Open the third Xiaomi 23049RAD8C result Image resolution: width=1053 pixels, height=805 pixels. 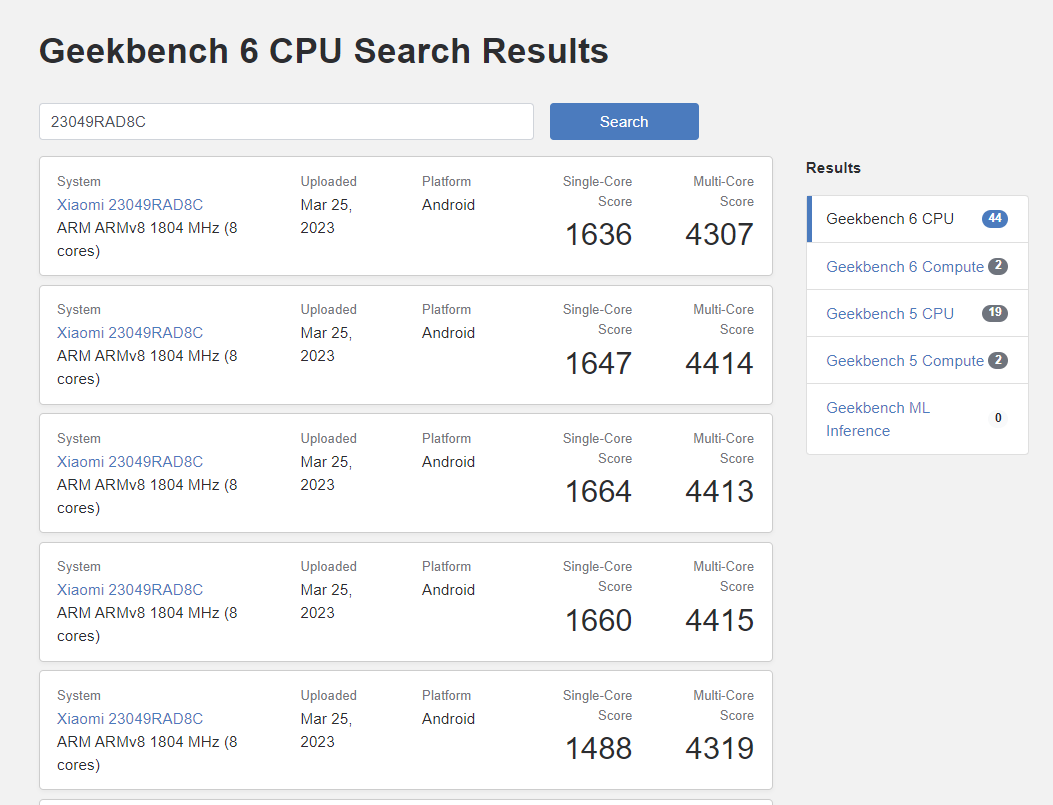point(129,461)
